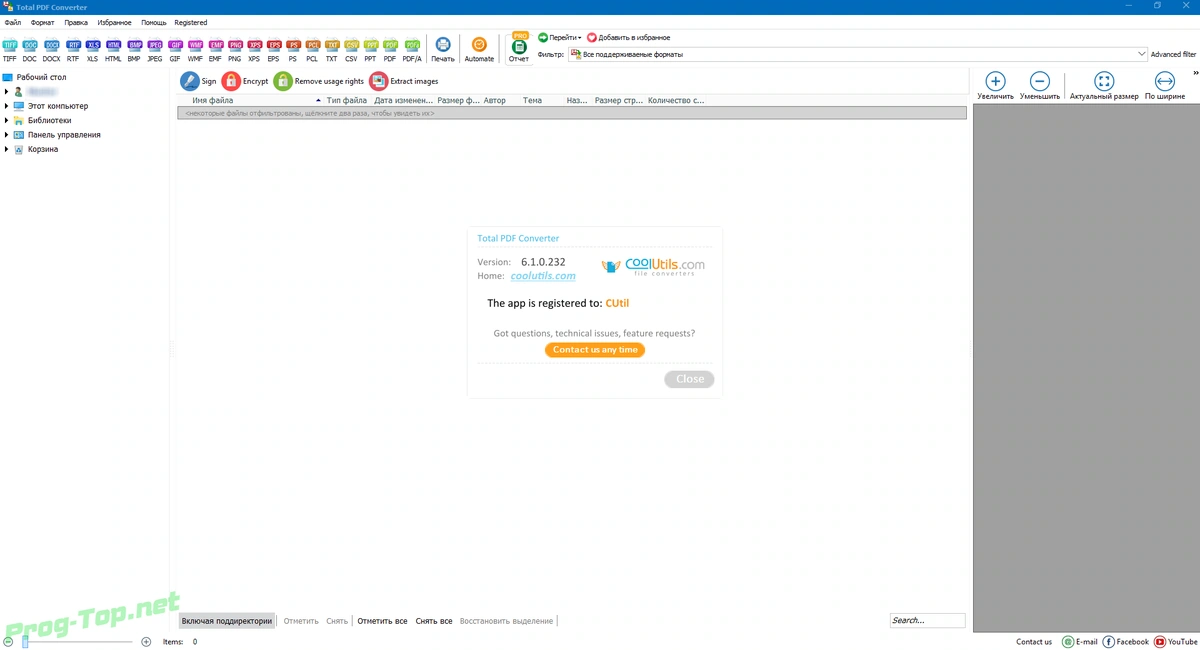The width and height of the screenshot is (1200, 650).
Task: Extract images from PDF
Action: (x=404, y=81)
